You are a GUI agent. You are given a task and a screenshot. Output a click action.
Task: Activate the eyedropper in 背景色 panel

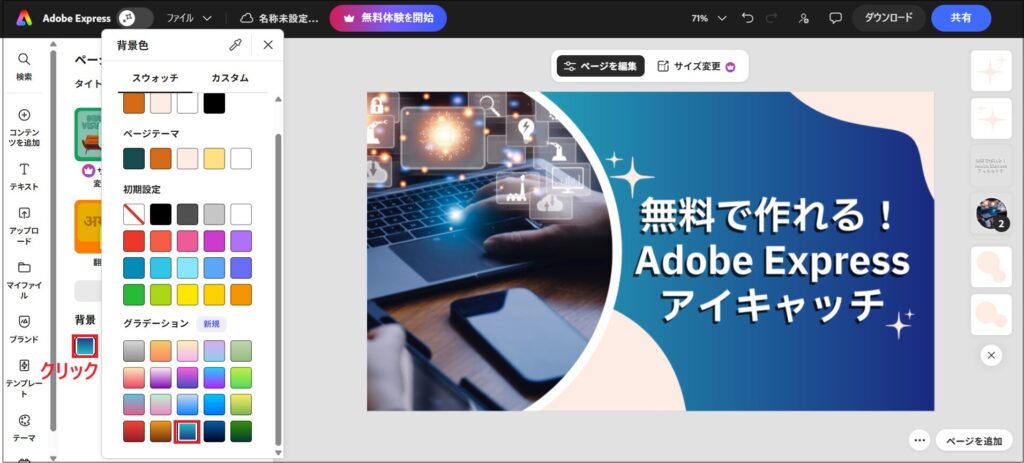tap(235, 45)
